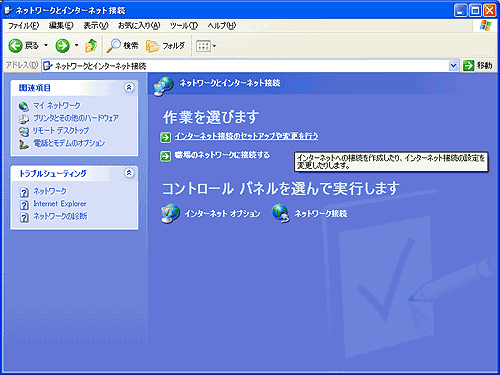Image resolution: width=500 pixels, height=375 pixels.
Task: Open the 編集(E) menu
Action: (x=61, y=26)
